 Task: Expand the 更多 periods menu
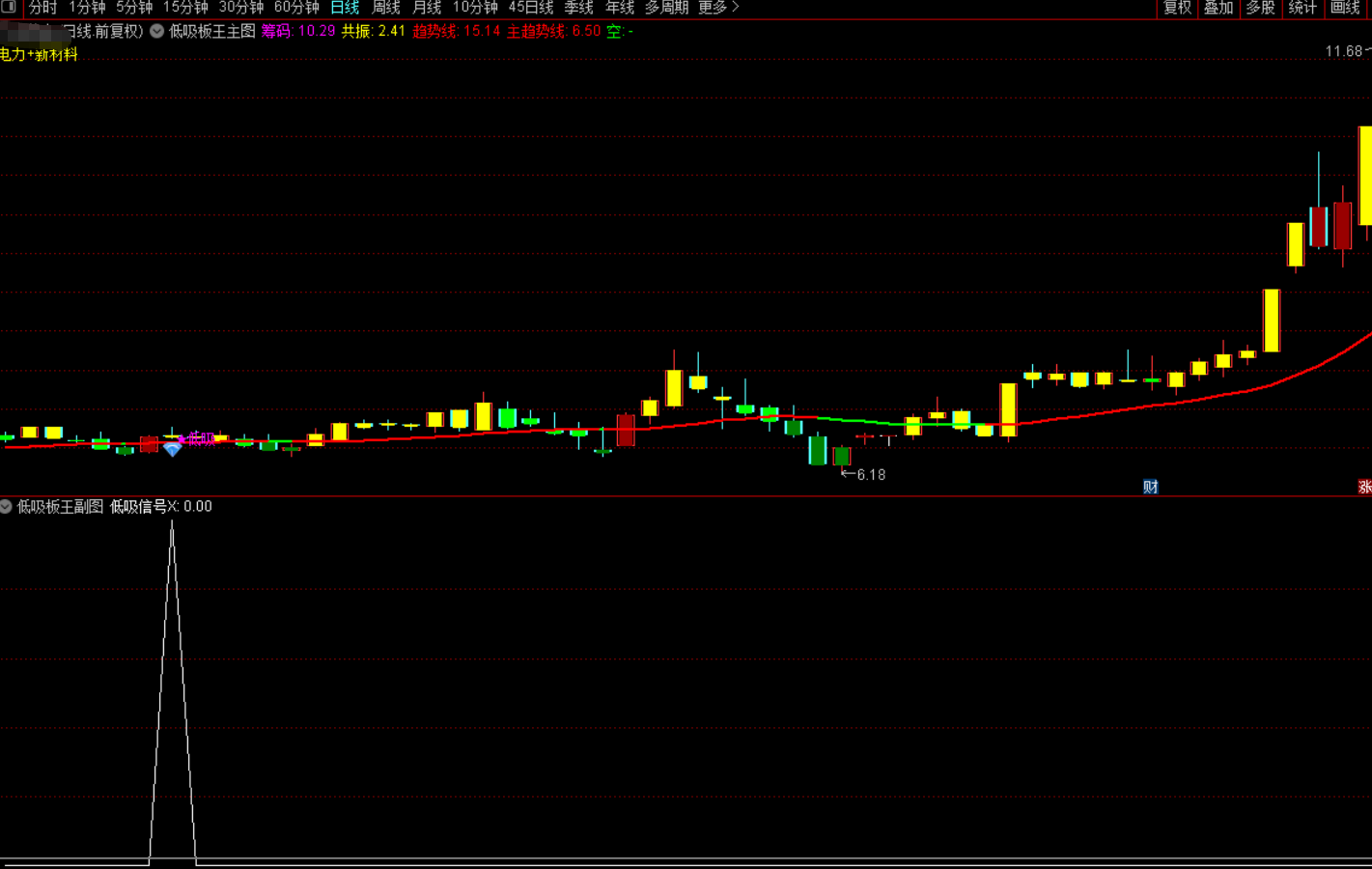point(718,8)
